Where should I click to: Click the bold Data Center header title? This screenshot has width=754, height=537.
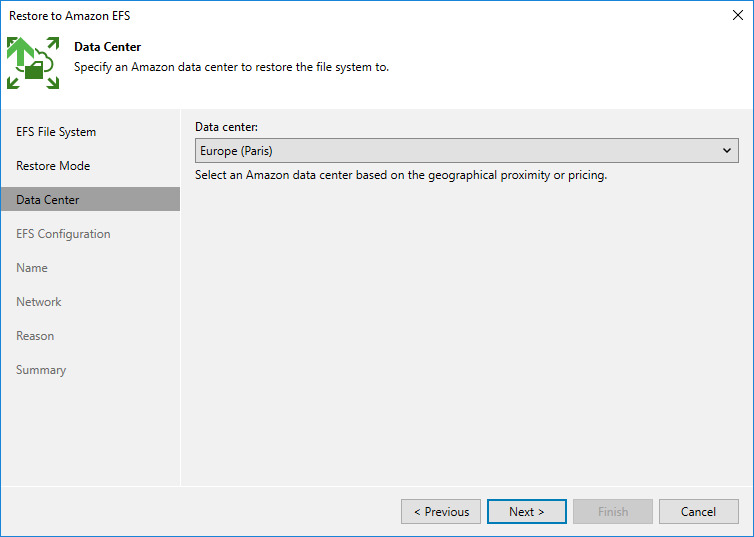pyautogui.click(x=108, y=47)
